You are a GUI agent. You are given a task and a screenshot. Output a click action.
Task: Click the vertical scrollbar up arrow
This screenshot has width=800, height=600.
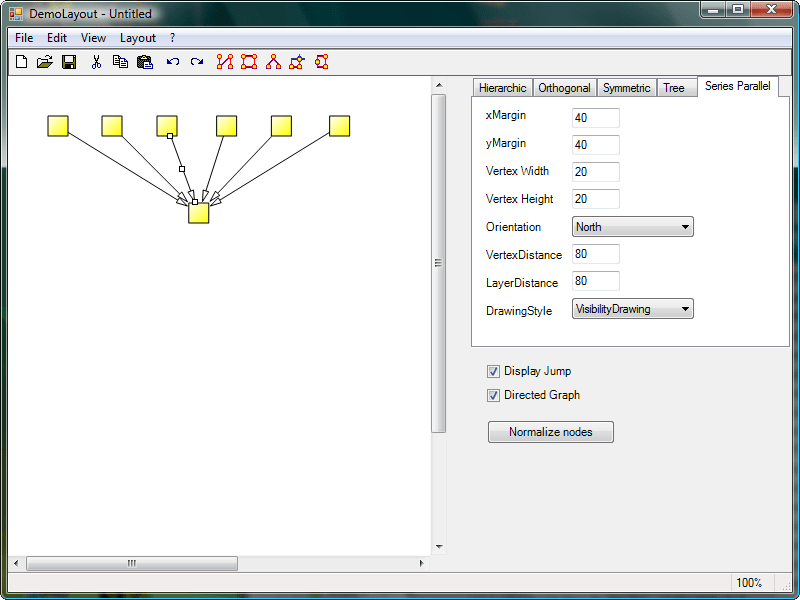[x=439, y=86]
